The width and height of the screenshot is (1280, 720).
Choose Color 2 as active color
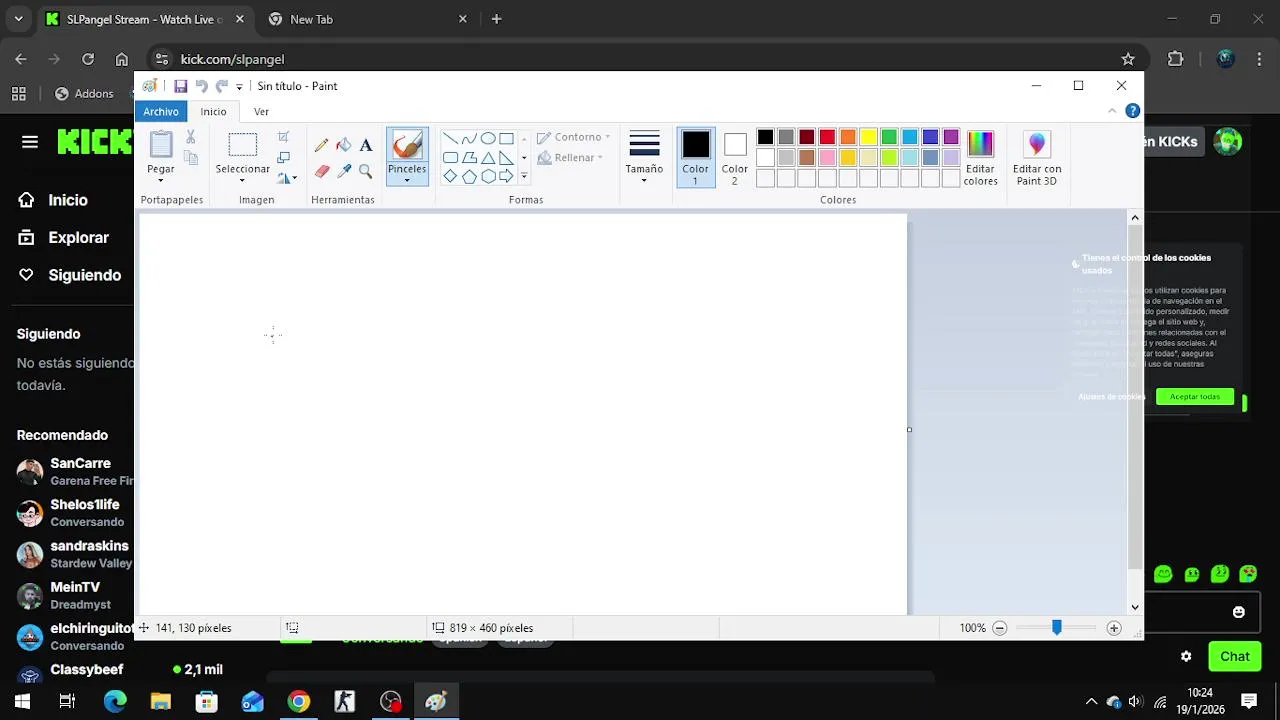(x=735, y=157)
